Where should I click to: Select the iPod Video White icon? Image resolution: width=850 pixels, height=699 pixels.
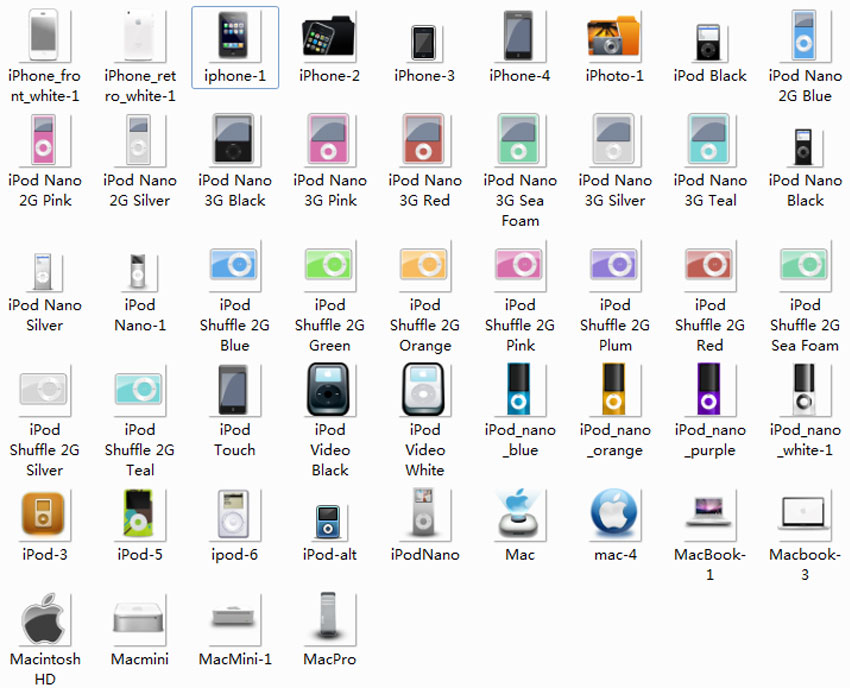tap(423, 390)
